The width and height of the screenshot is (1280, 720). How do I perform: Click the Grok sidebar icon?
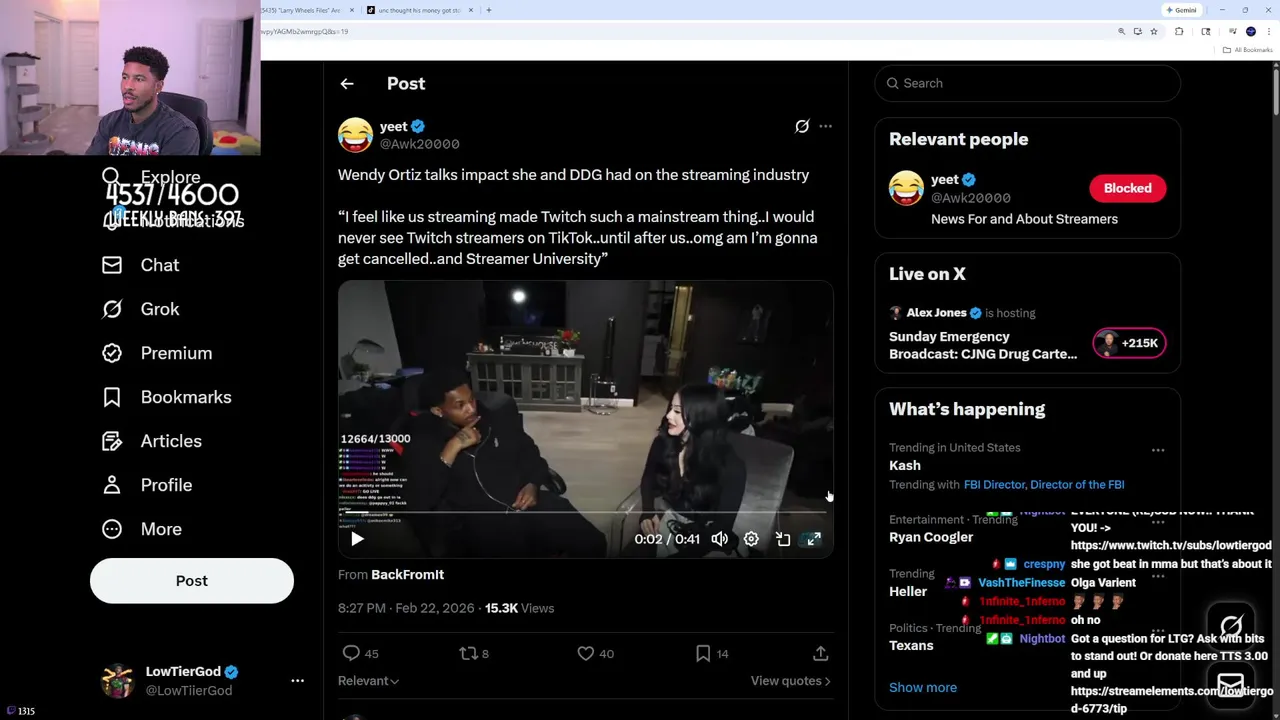click(112, 309)
